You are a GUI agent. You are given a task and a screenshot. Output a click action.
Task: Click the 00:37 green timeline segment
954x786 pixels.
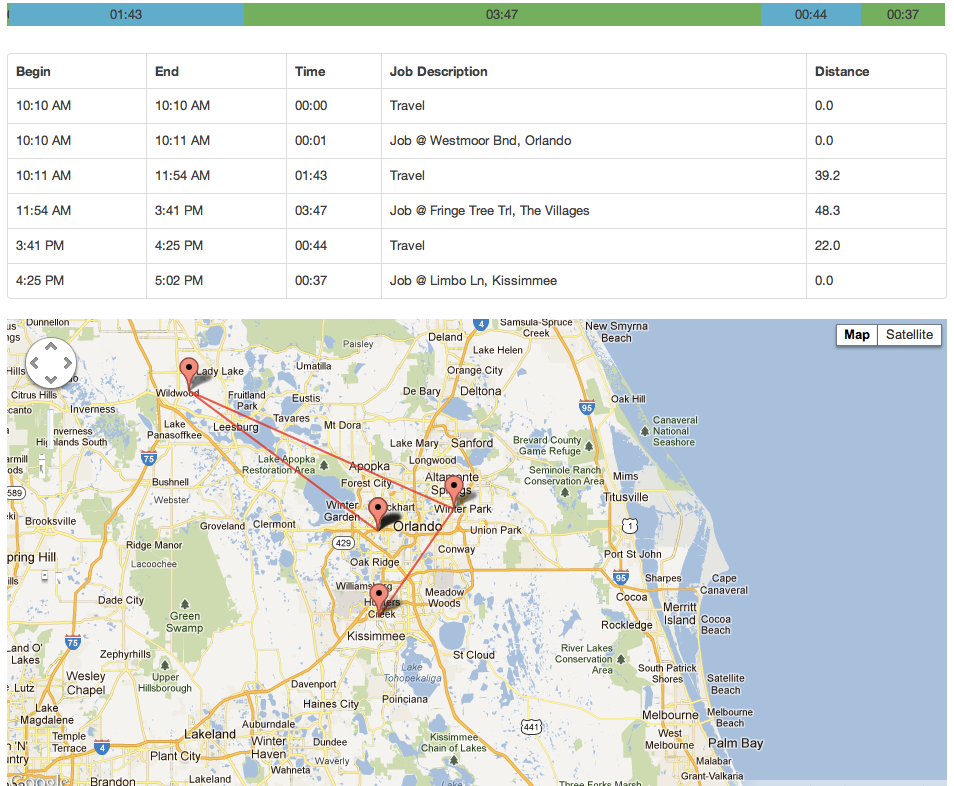(903, 15)
